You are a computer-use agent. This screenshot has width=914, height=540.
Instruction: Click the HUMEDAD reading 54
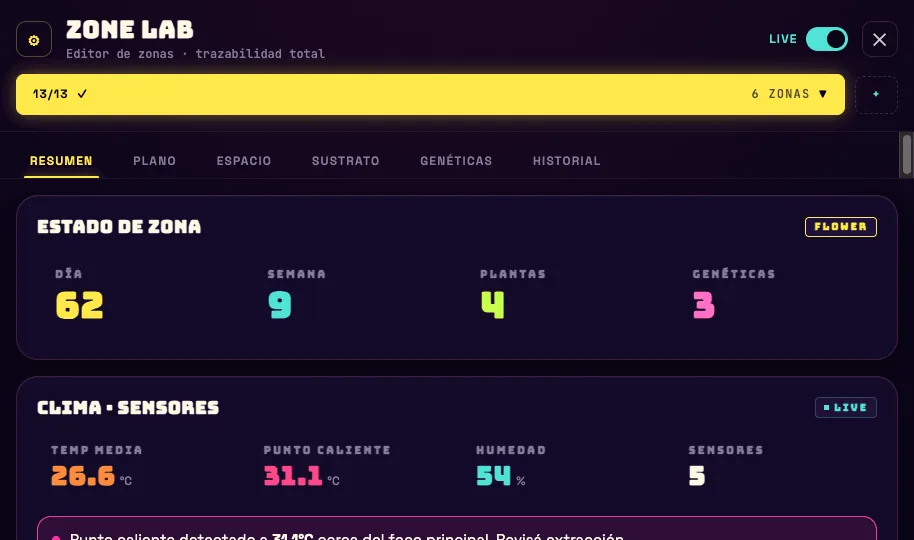click(x=493, y=476)
